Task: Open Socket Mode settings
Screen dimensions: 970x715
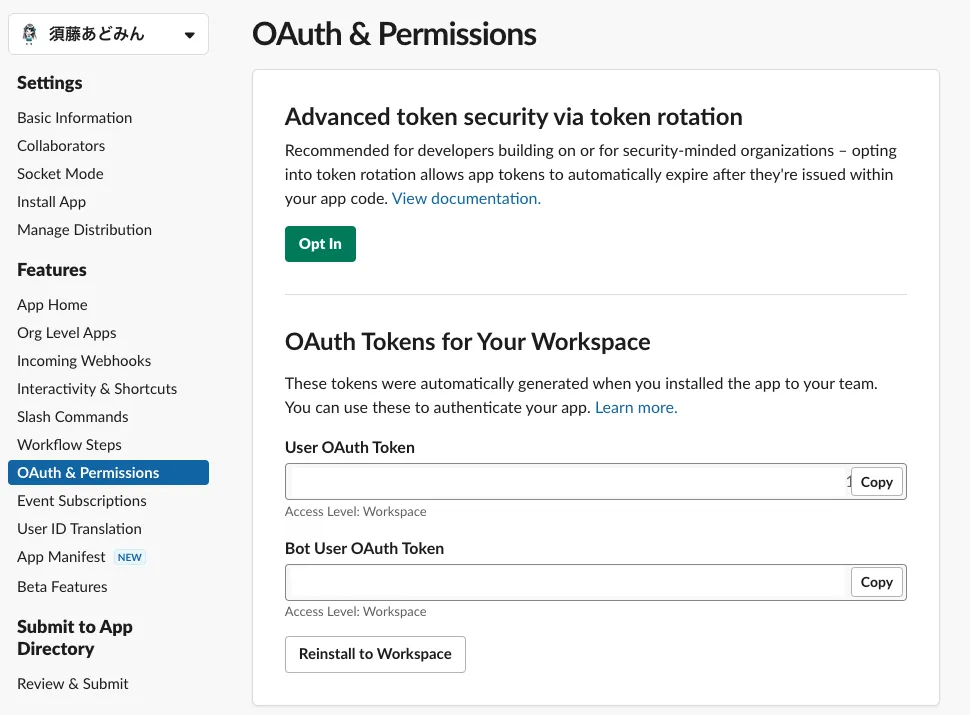Action: (60, 174)
